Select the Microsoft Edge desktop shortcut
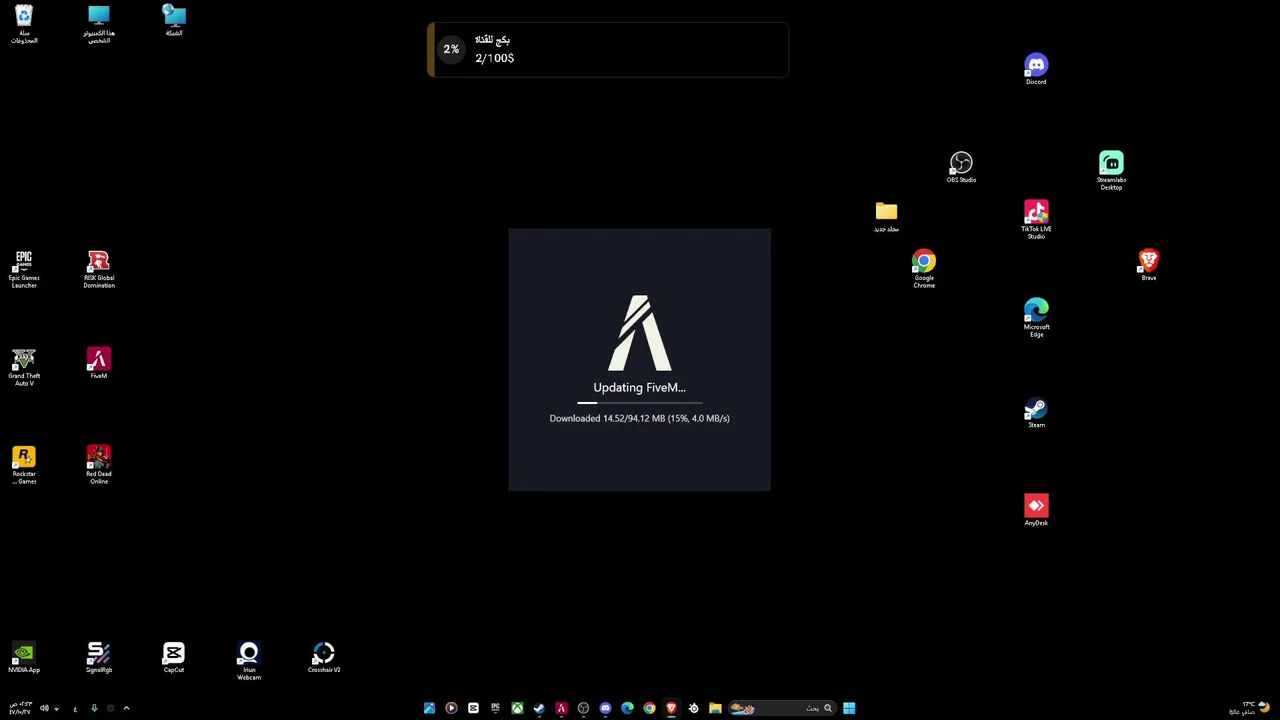 tap(1036, 318)
